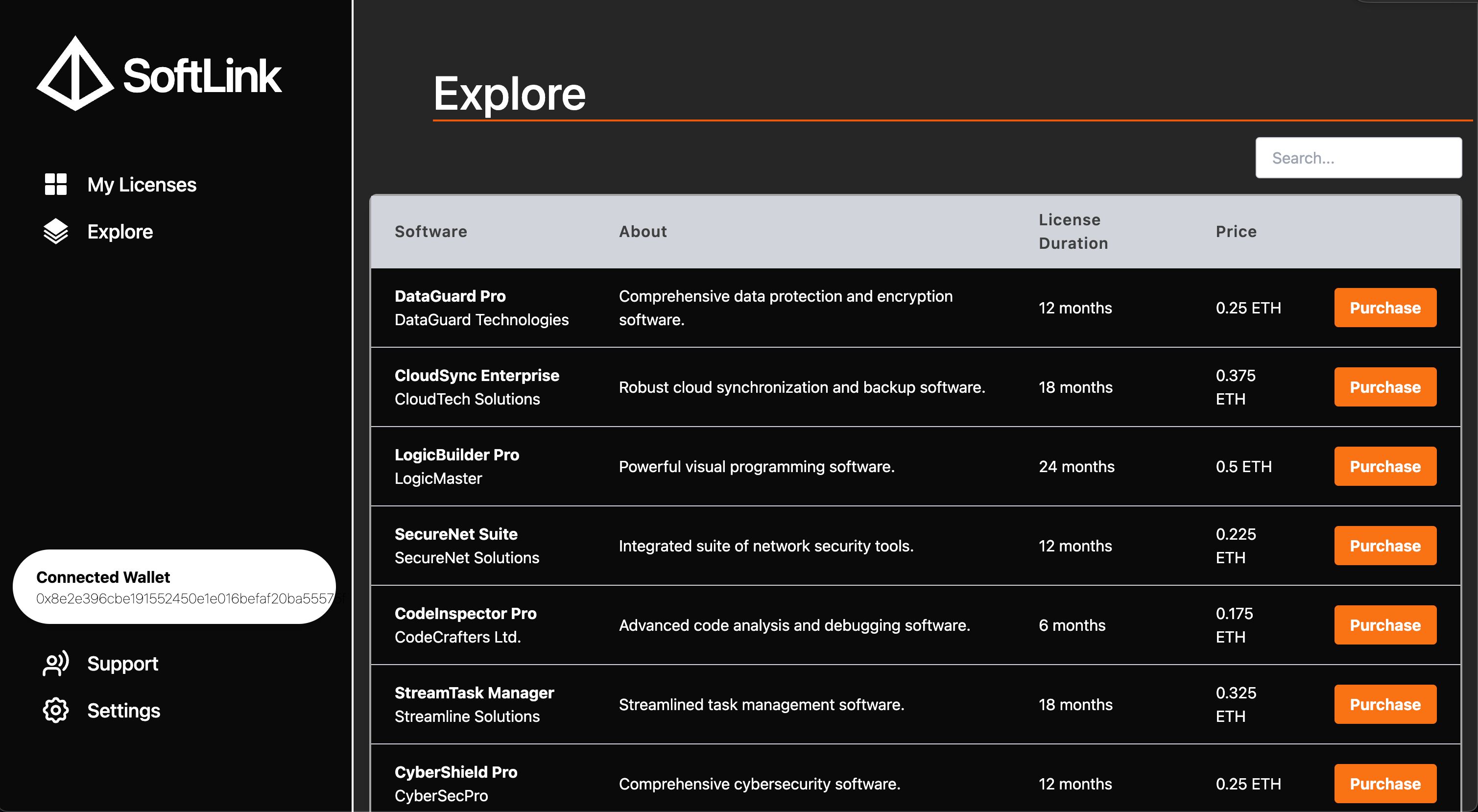Click the SoftLink diamond logo icon
1478x812 pixels.
tap(74, 73)
